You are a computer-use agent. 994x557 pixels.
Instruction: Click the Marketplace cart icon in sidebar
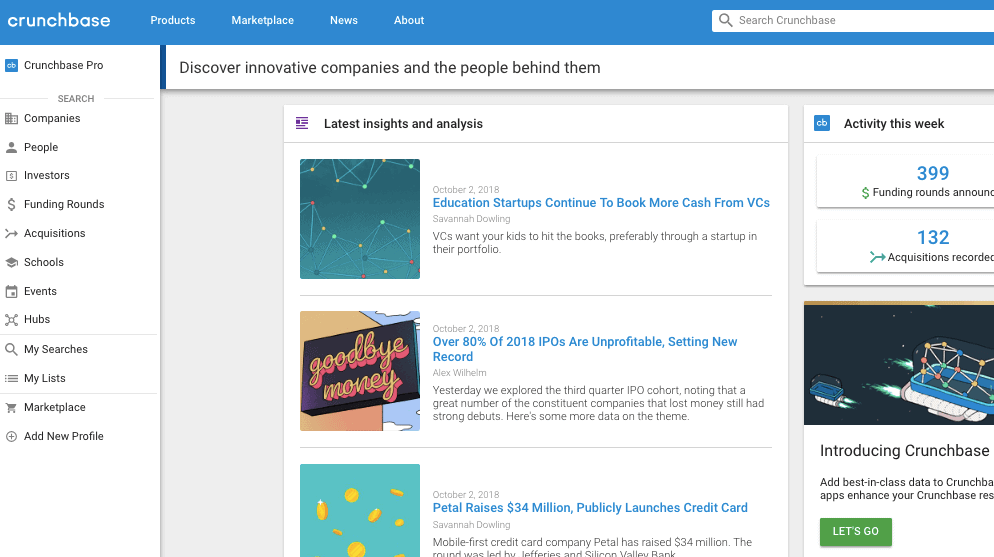point(11,407)
